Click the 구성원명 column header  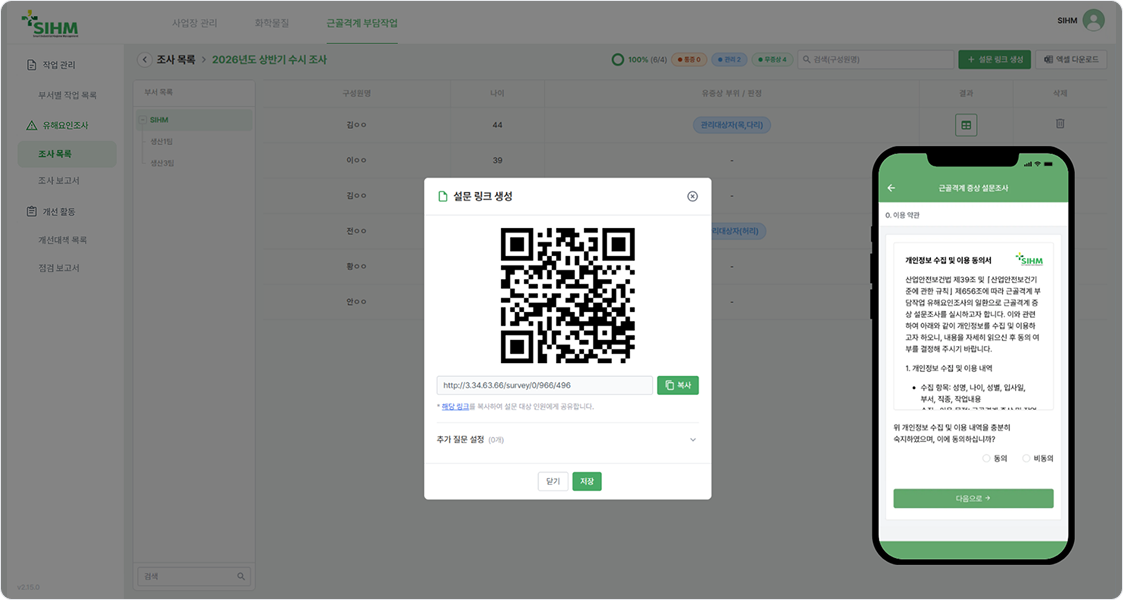(x=356, y=94)
